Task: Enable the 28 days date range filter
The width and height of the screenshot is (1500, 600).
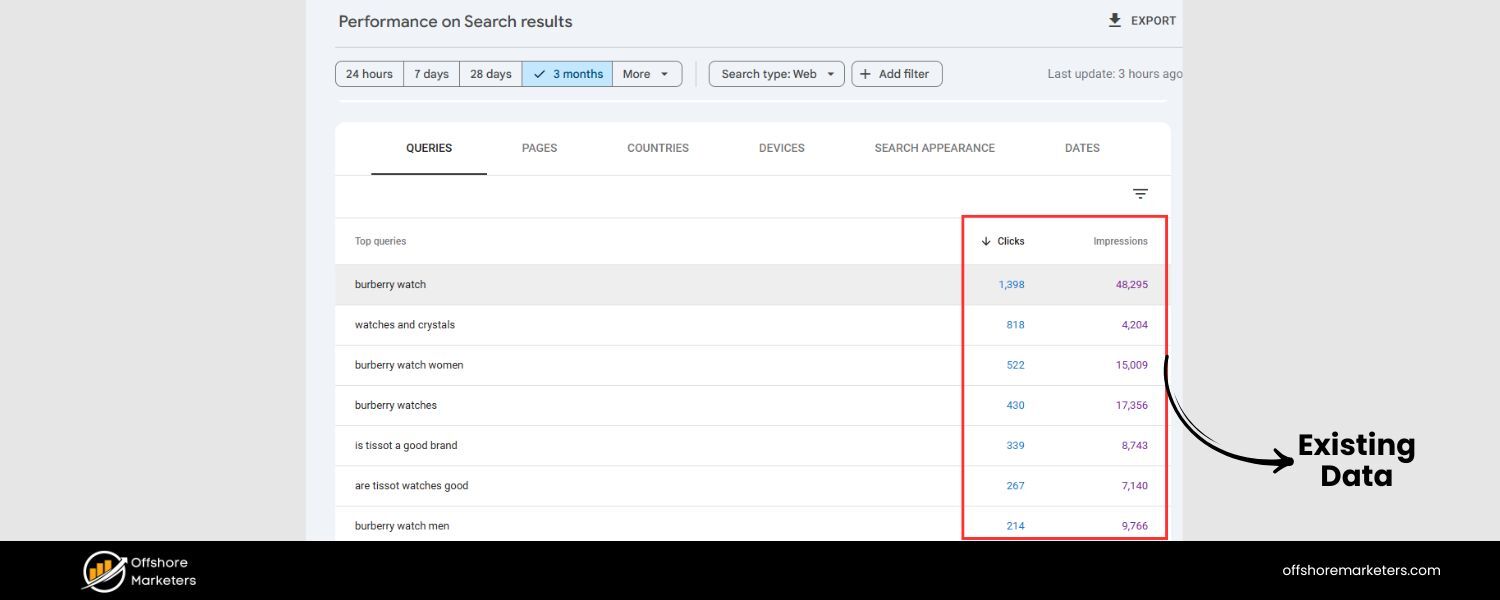Action: pos(490,73)
